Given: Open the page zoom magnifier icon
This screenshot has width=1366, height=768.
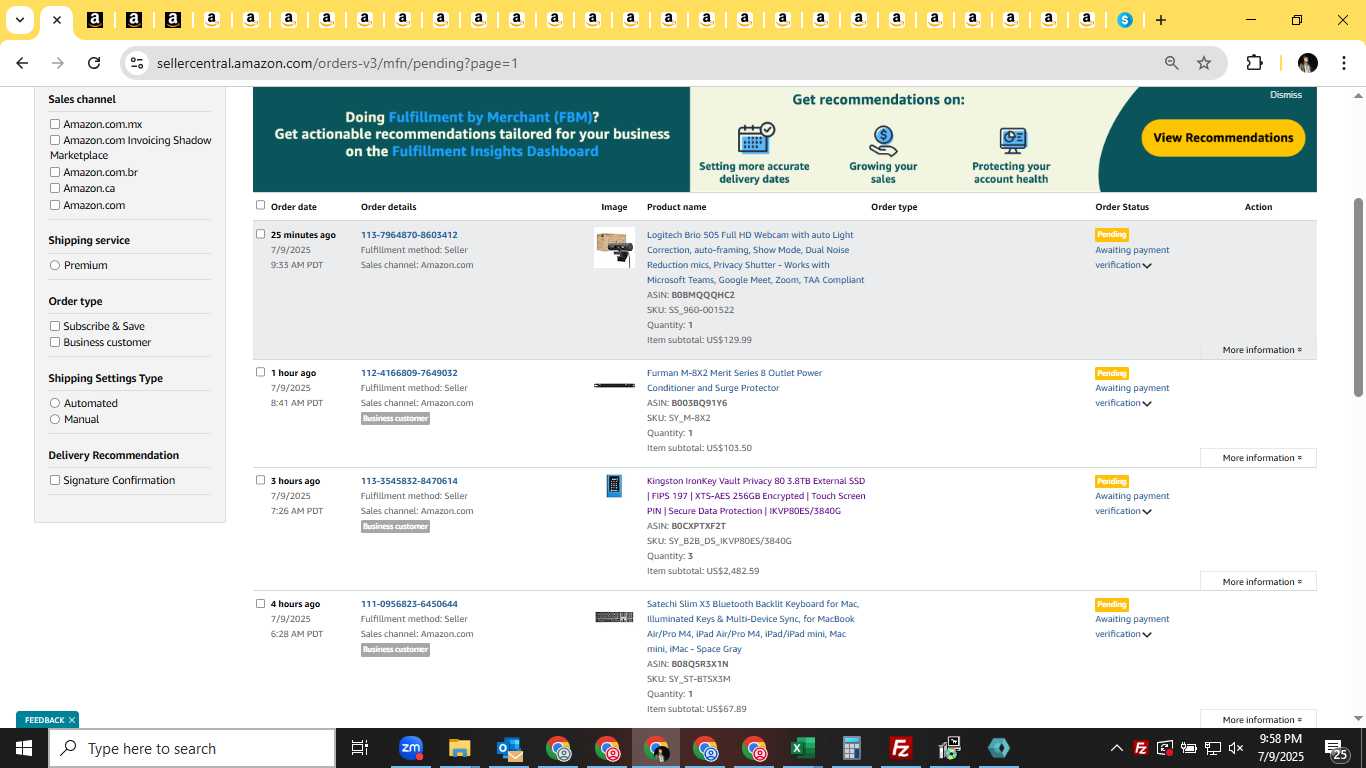Looking at the screenshot, I should 1171,63.
